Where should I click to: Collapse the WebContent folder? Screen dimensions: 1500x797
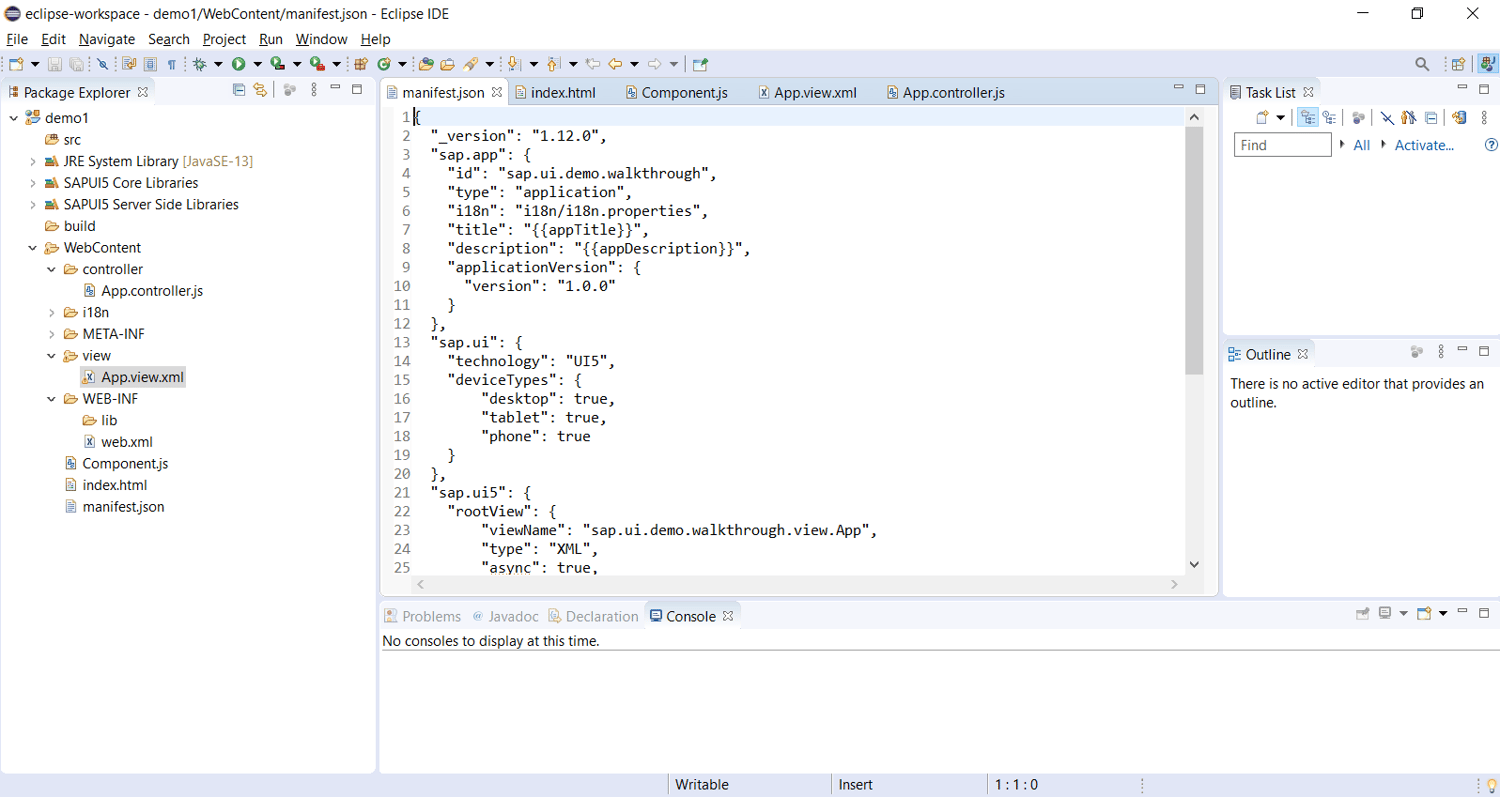click(x=32, y=247)
